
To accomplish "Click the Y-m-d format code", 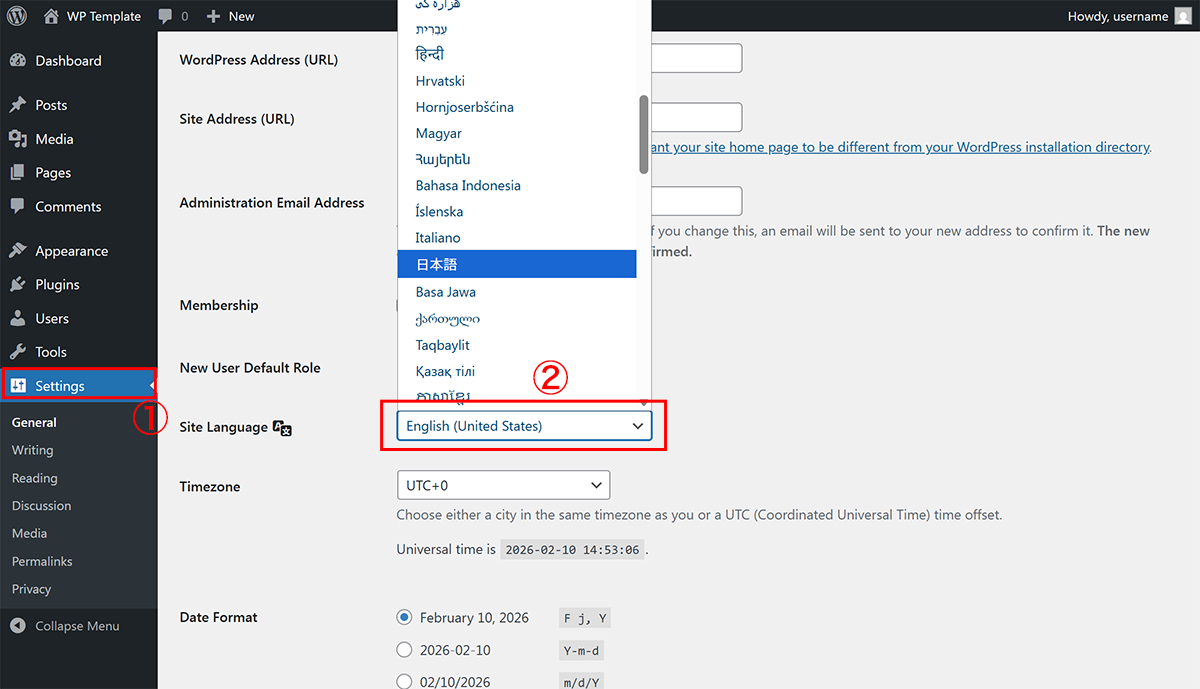I will 581,651.
